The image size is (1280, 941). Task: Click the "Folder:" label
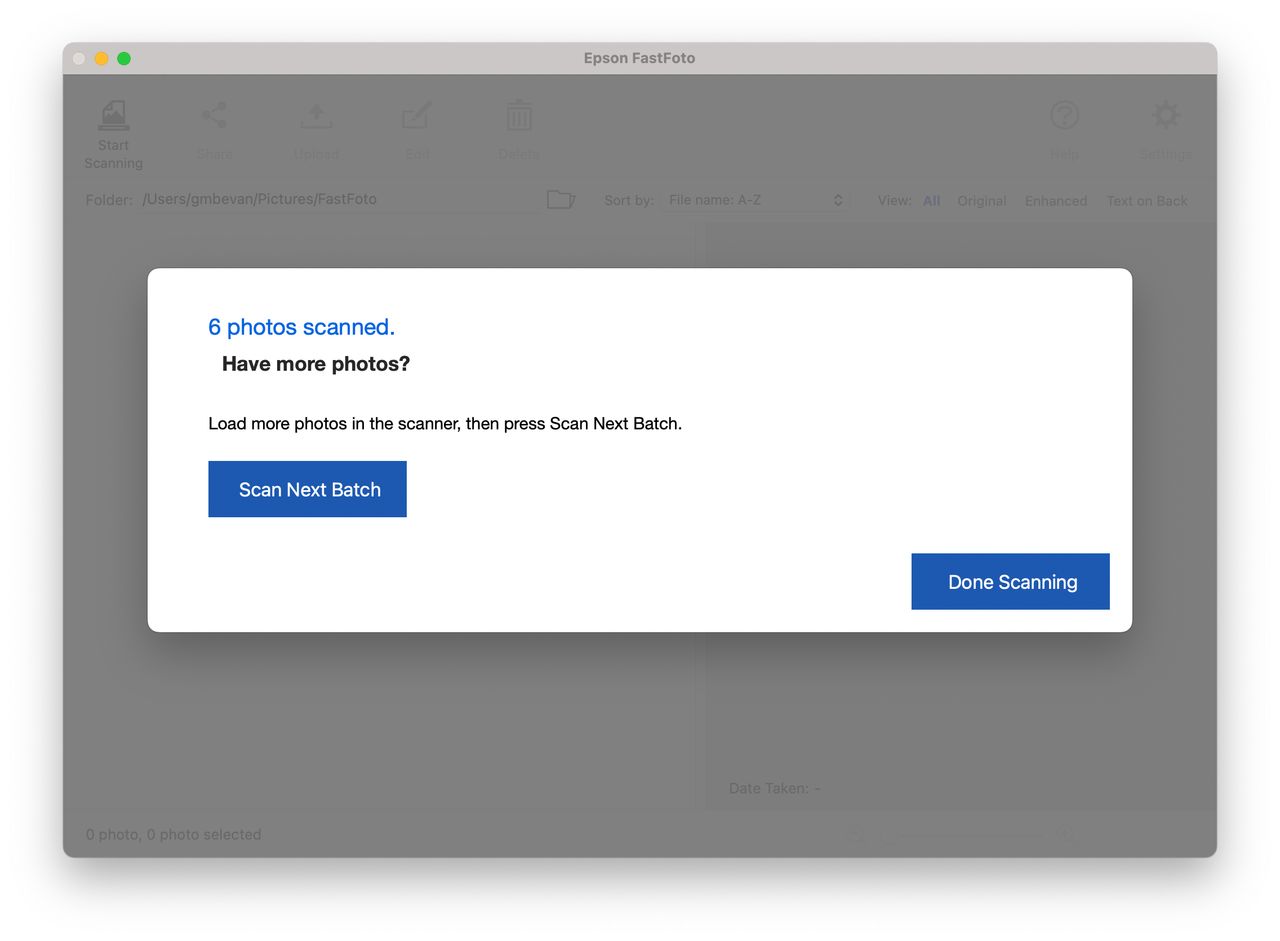(109, 200)
